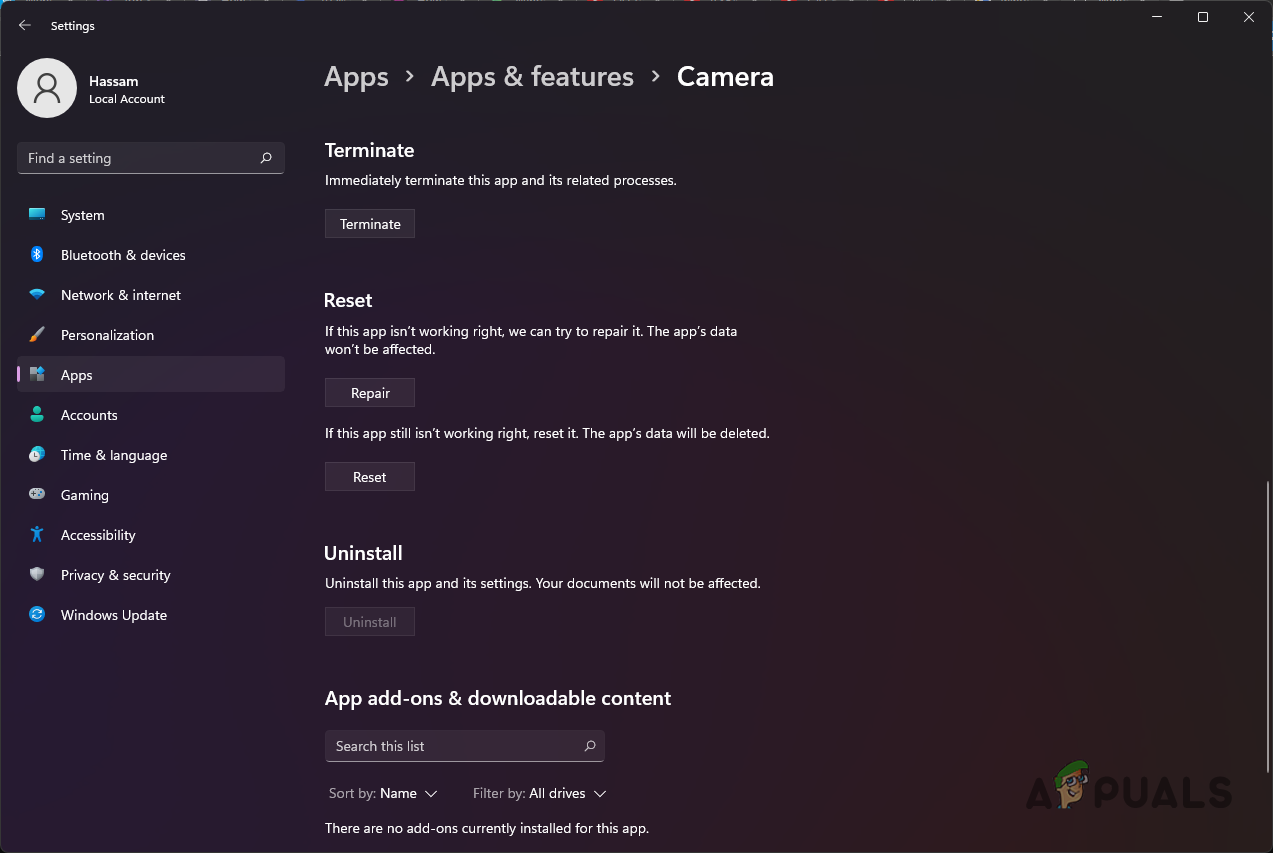Click the Bluetooth & devices icon
1273x853 pixels.
tap(37, 255)
